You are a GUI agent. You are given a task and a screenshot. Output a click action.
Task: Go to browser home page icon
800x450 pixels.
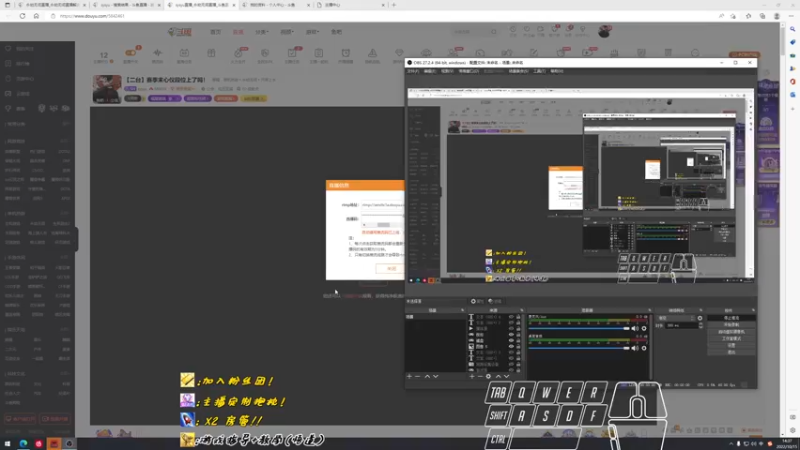click(x=36, y=16)
